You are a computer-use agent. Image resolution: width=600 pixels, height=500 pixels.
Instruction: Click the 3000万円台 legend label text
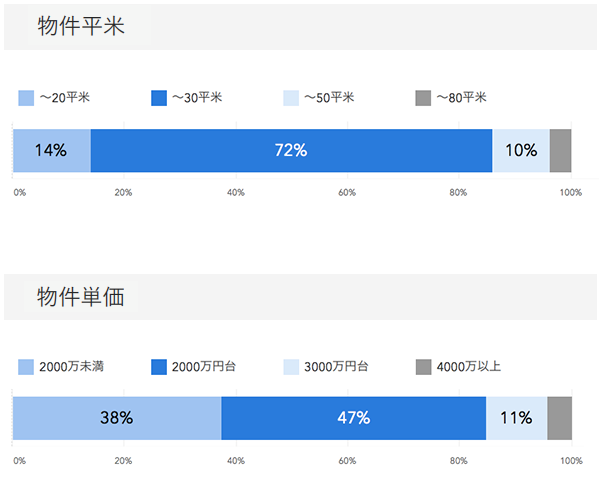[337, 367]
